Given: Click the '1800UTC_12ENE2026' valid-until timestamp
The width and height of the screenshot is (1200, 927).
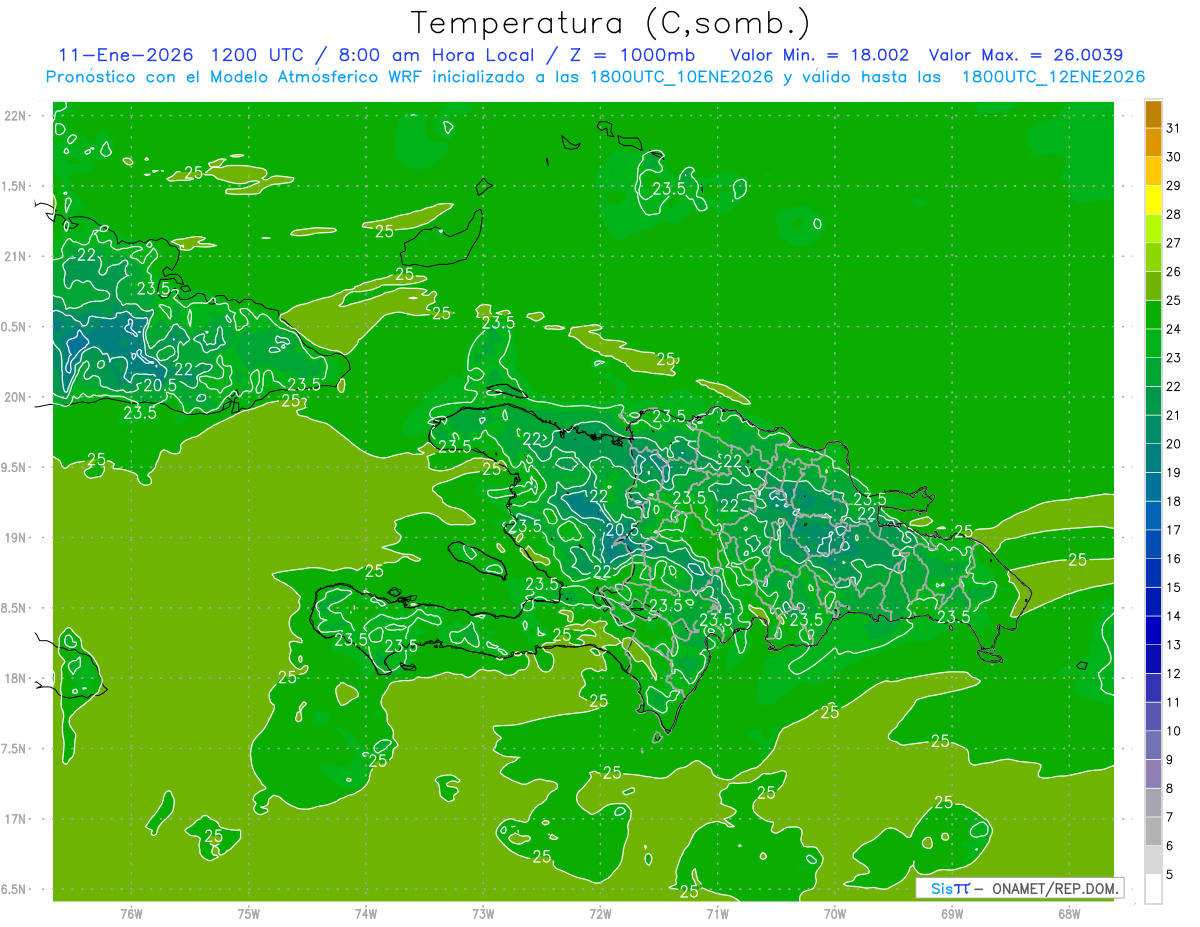Looking at the screenshot, I should [x=1053, y=77].
